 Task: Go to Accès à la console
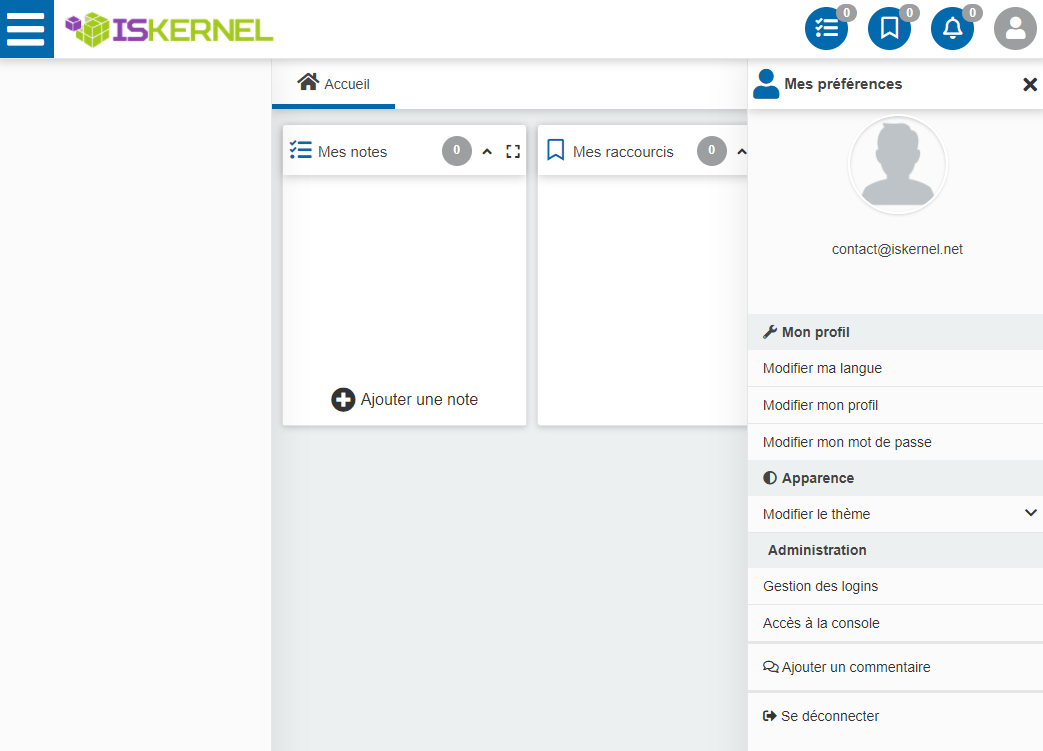[x=821, y=623]
